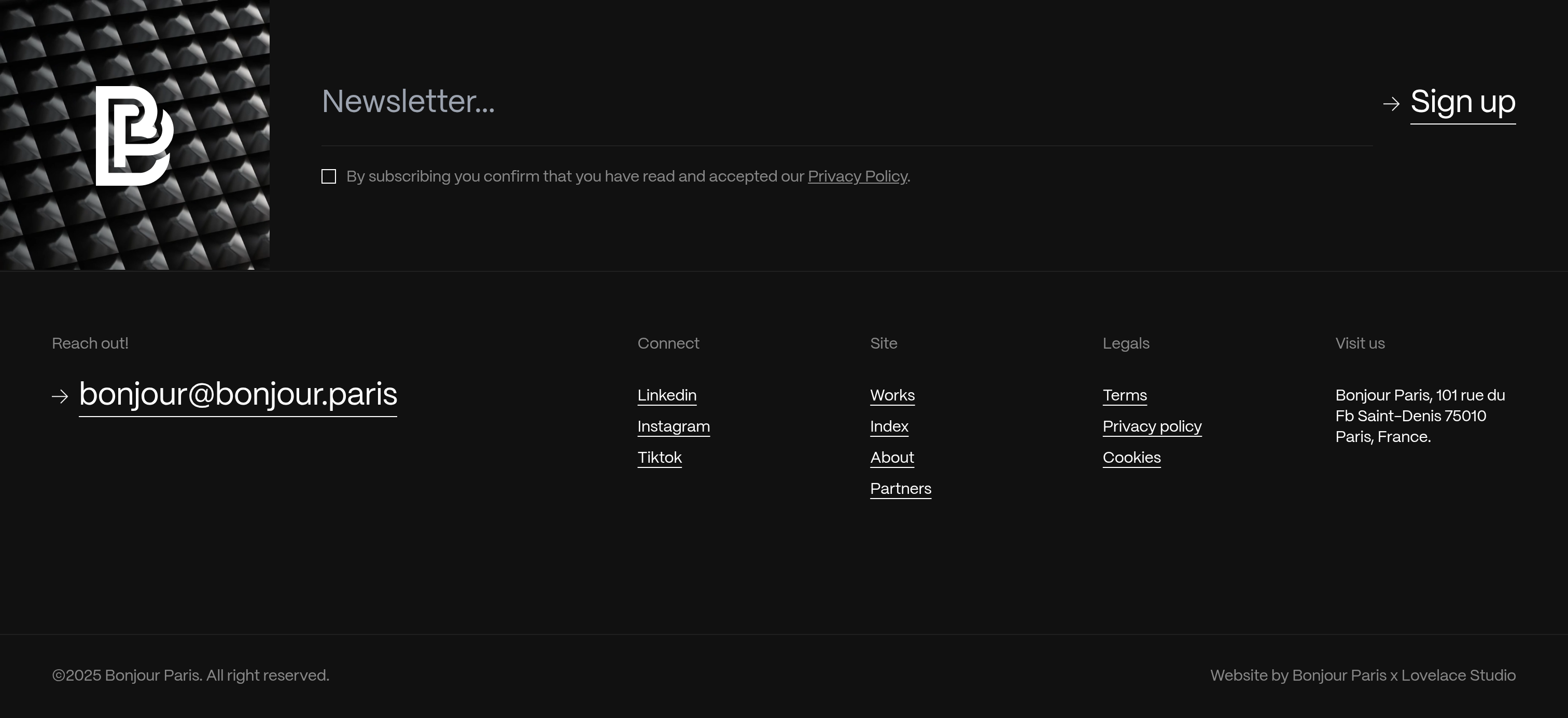Viewport: 1568px width, 718px height.
Task: Tick the Privacy Policy consent checkbox
Action: point(329,176)
